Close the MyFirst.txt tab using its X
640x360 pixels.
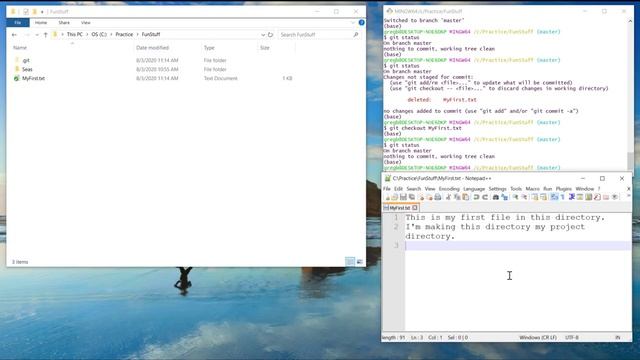(x=415, y=208)
